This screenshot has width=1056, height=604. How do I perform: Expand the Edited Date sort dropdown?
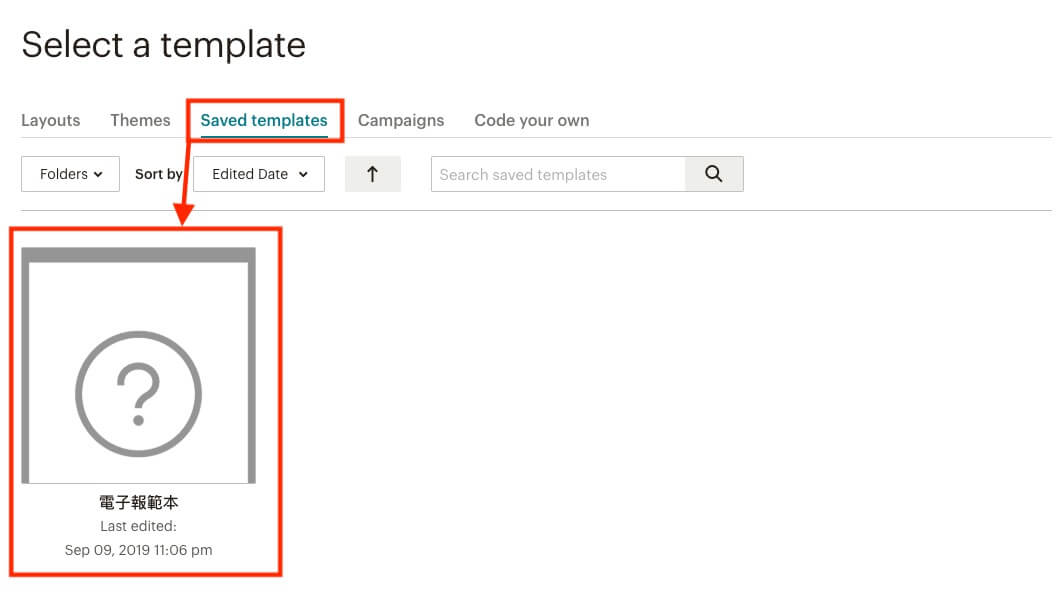[x=259, y=174]
